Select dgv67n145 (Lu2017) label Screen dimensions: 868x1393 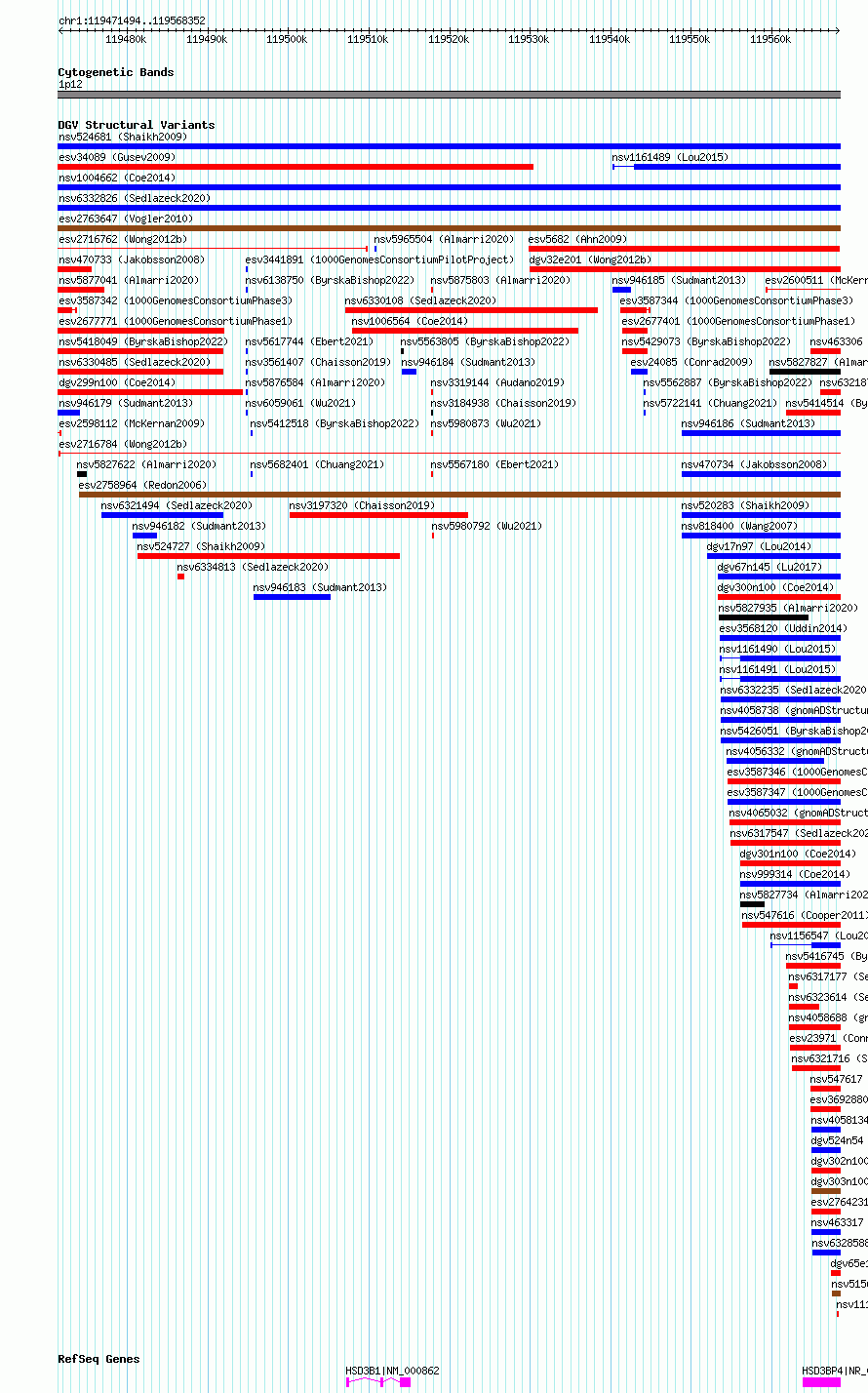769,567
